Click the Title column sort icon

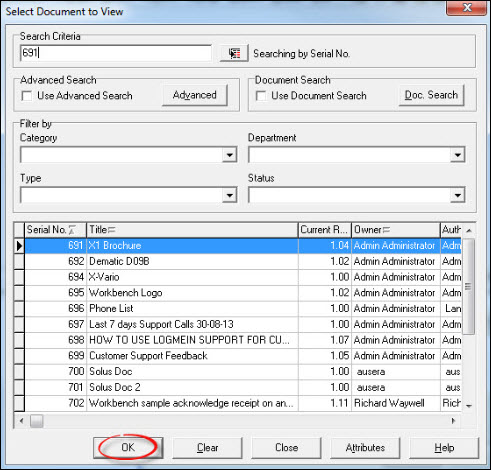tap(111, 230)
